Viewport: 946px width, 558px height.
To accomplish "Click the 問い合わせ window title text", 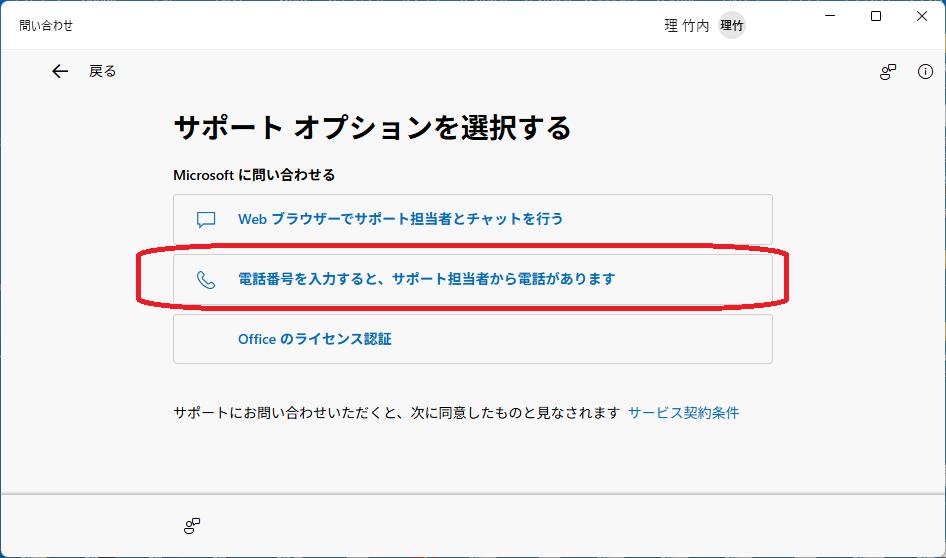I will pyautogui.click(x=46, y=25).
